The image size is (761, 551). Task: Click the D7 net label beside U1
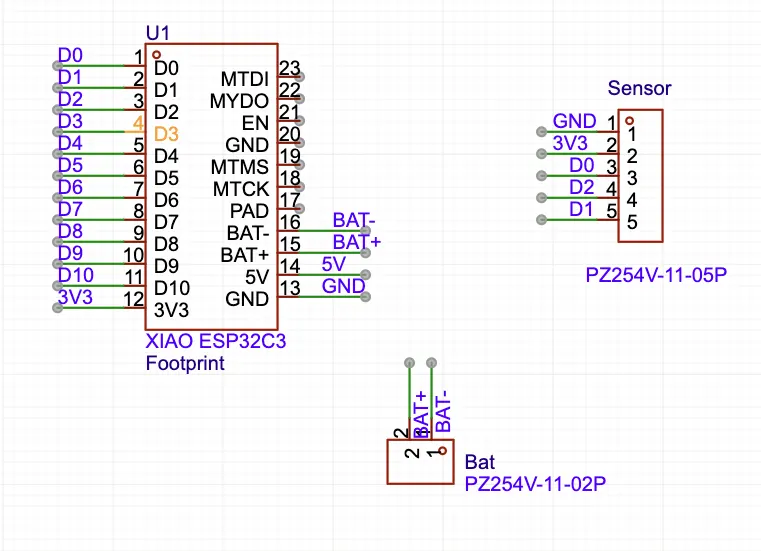[x=70, y=209]
